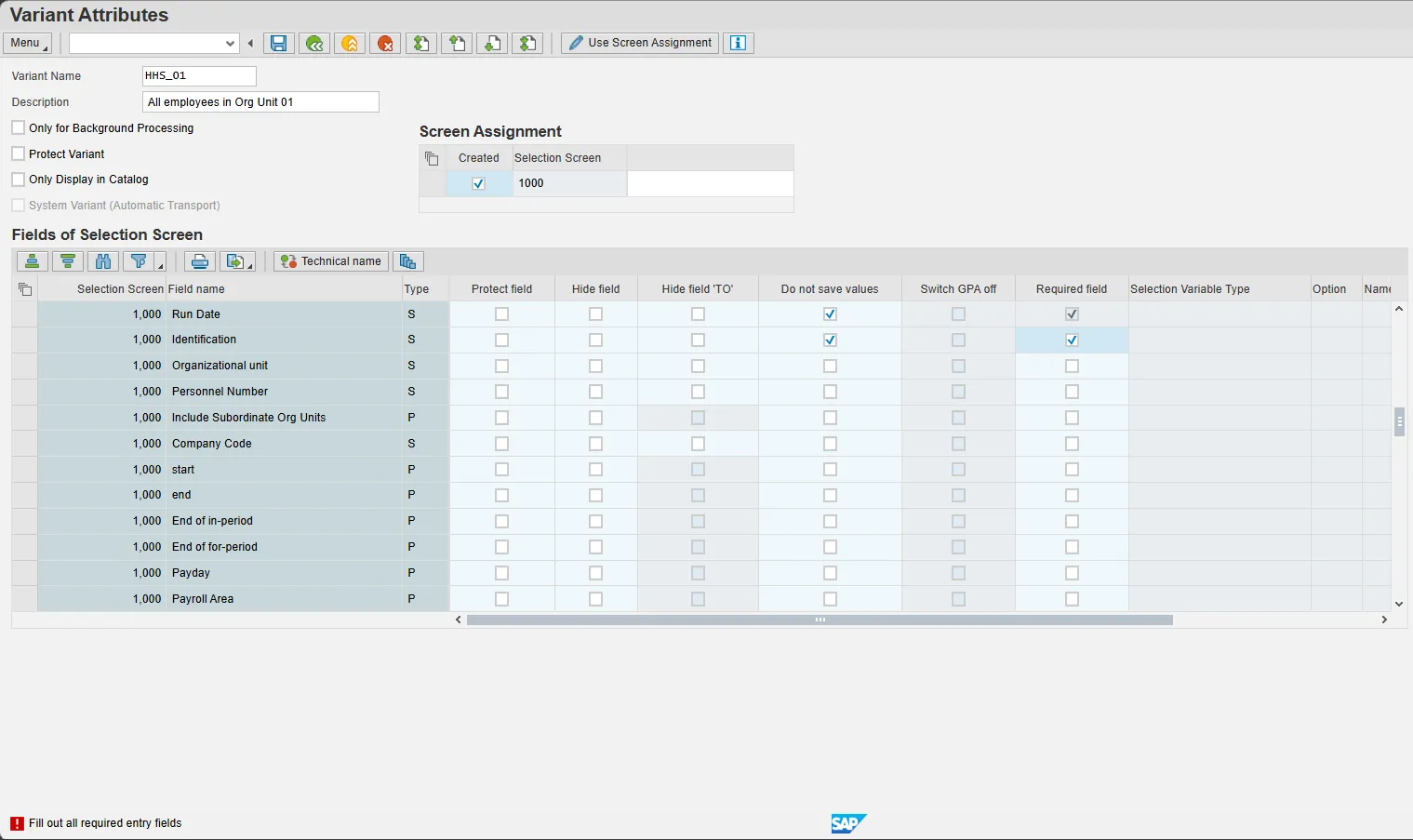Tick Protect field for Run Date
This screenshot has width=1413, height=840.
coord(502,314)
